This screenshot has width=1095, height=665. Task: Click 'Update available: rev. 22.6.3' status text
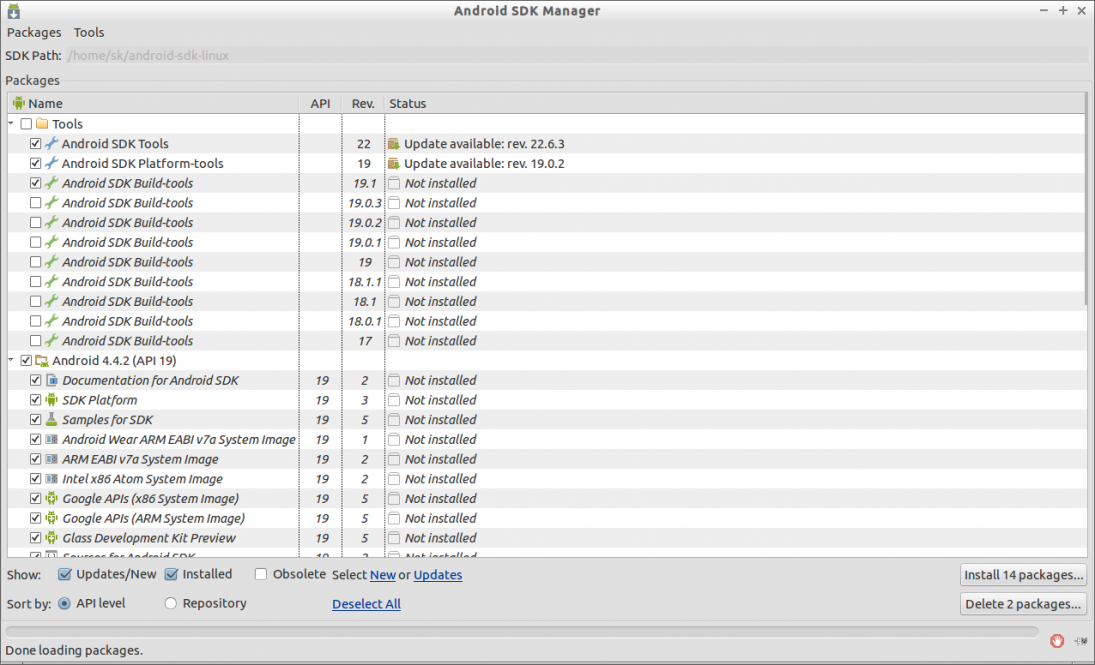click(485, 144)
